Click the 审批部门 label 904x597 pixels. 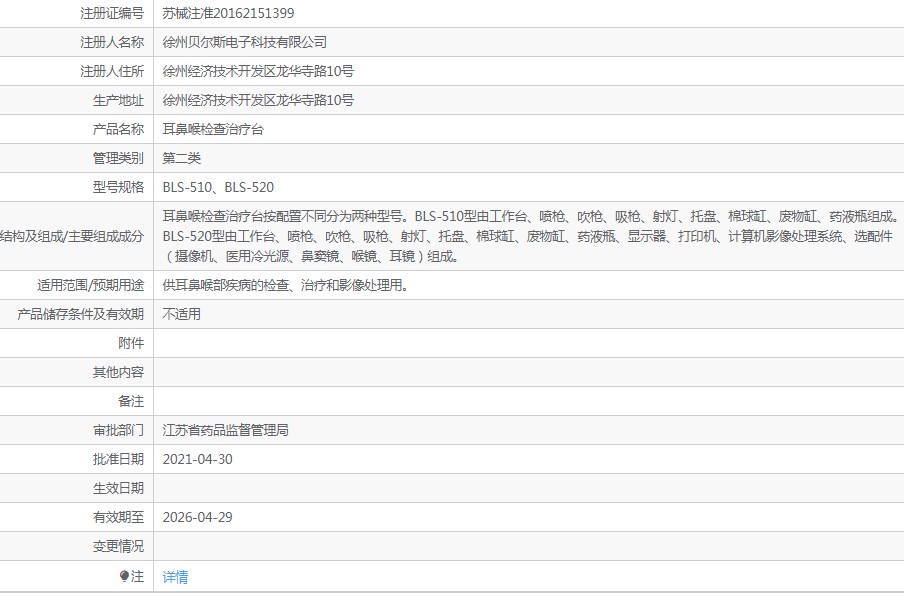click(118, 430)
